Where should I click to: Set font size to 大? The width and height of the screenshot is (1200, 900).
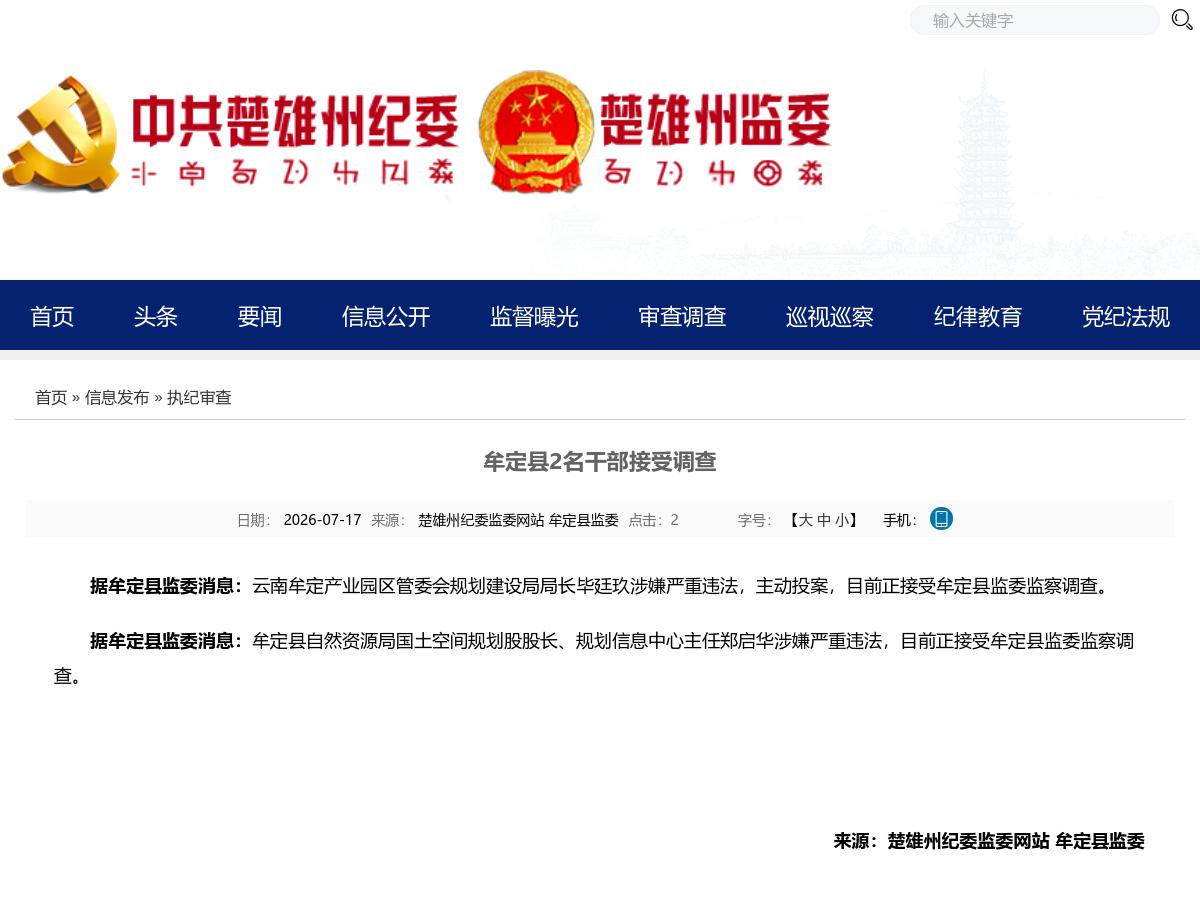805,520
